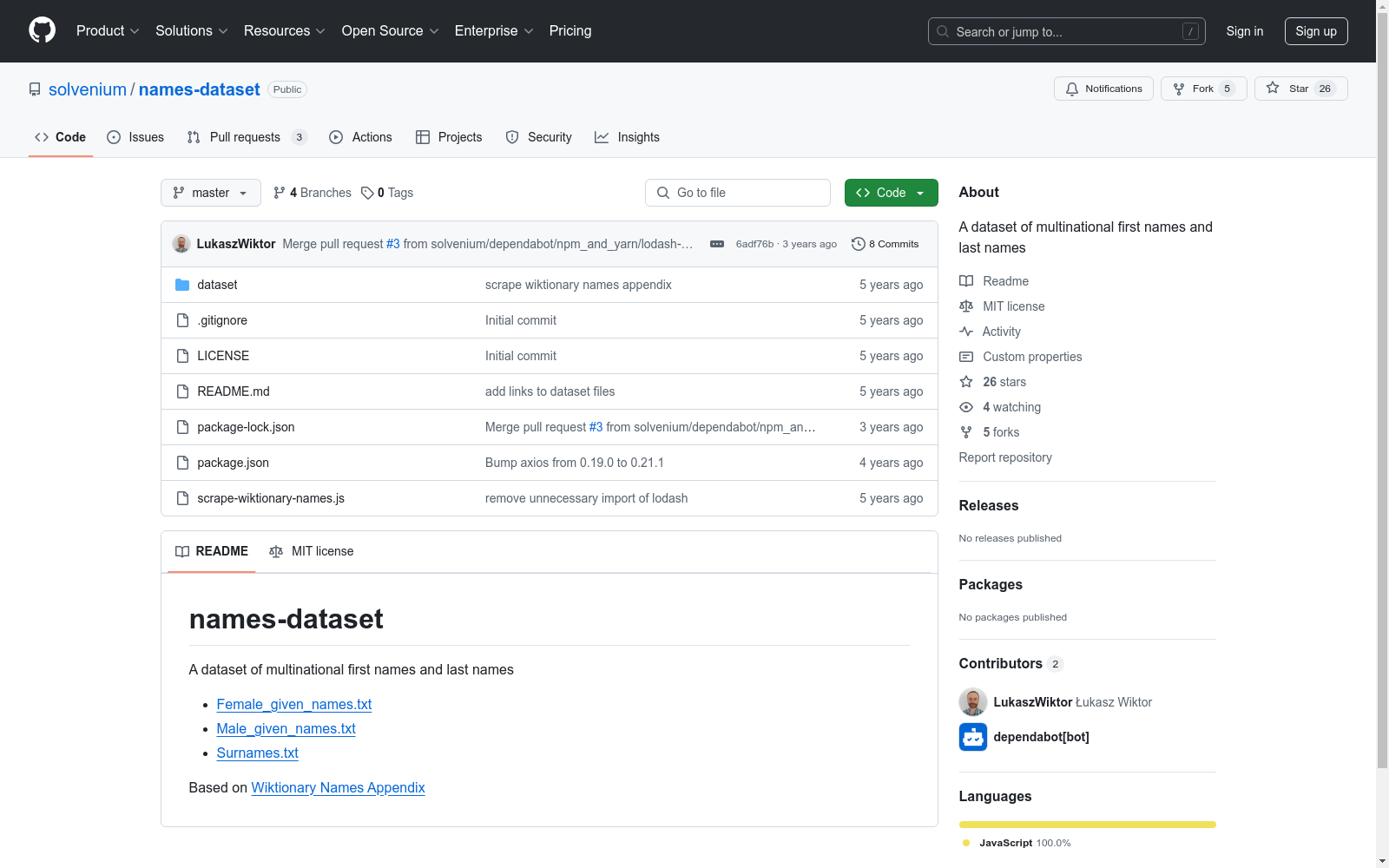1389x868 pixels.
Task: Click the search magnifier in the header
Action: (x=943, y=31)
